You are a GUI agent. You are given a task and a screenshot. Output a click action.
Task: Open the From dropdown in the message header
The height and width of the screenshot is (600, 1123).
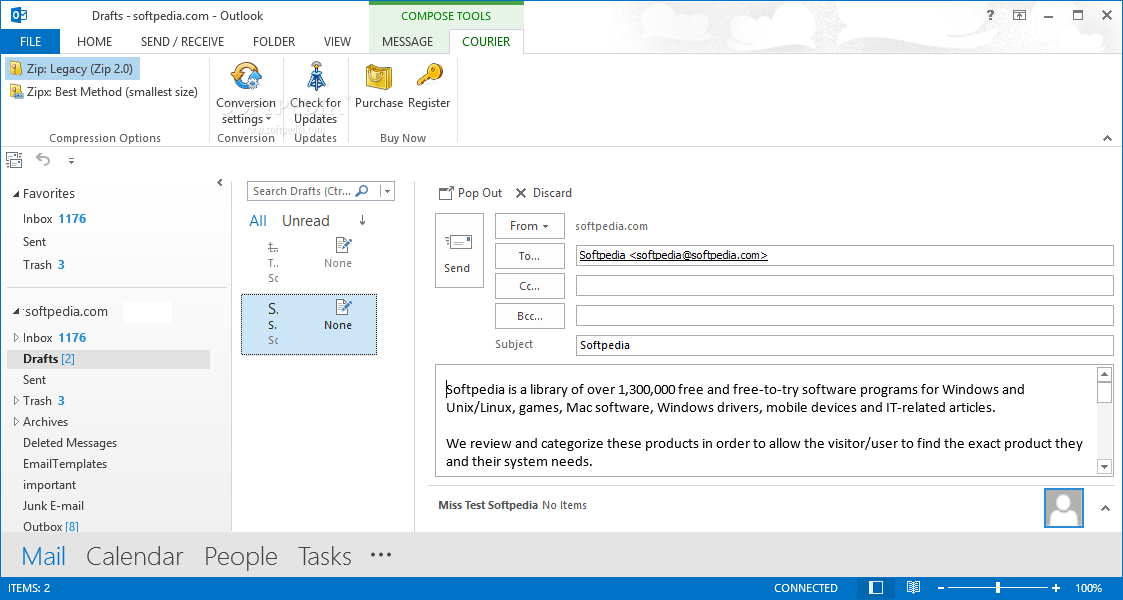529,226
